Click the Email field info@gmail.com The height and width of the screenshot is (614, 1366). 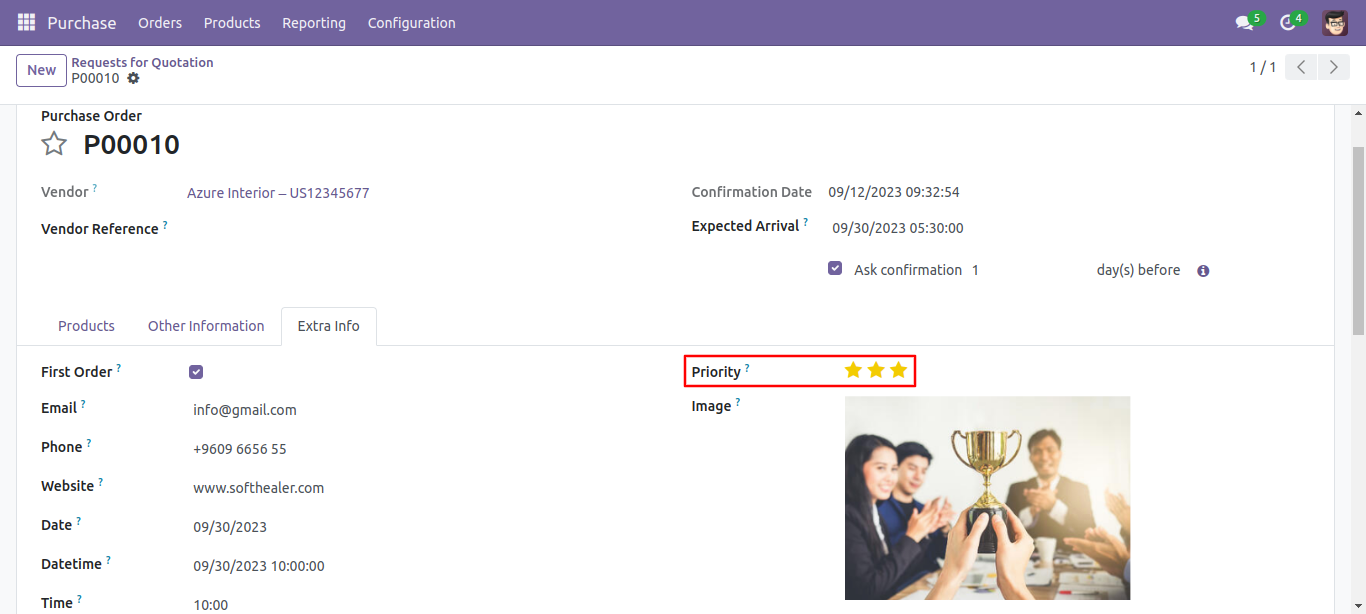(x=245, y=410)
